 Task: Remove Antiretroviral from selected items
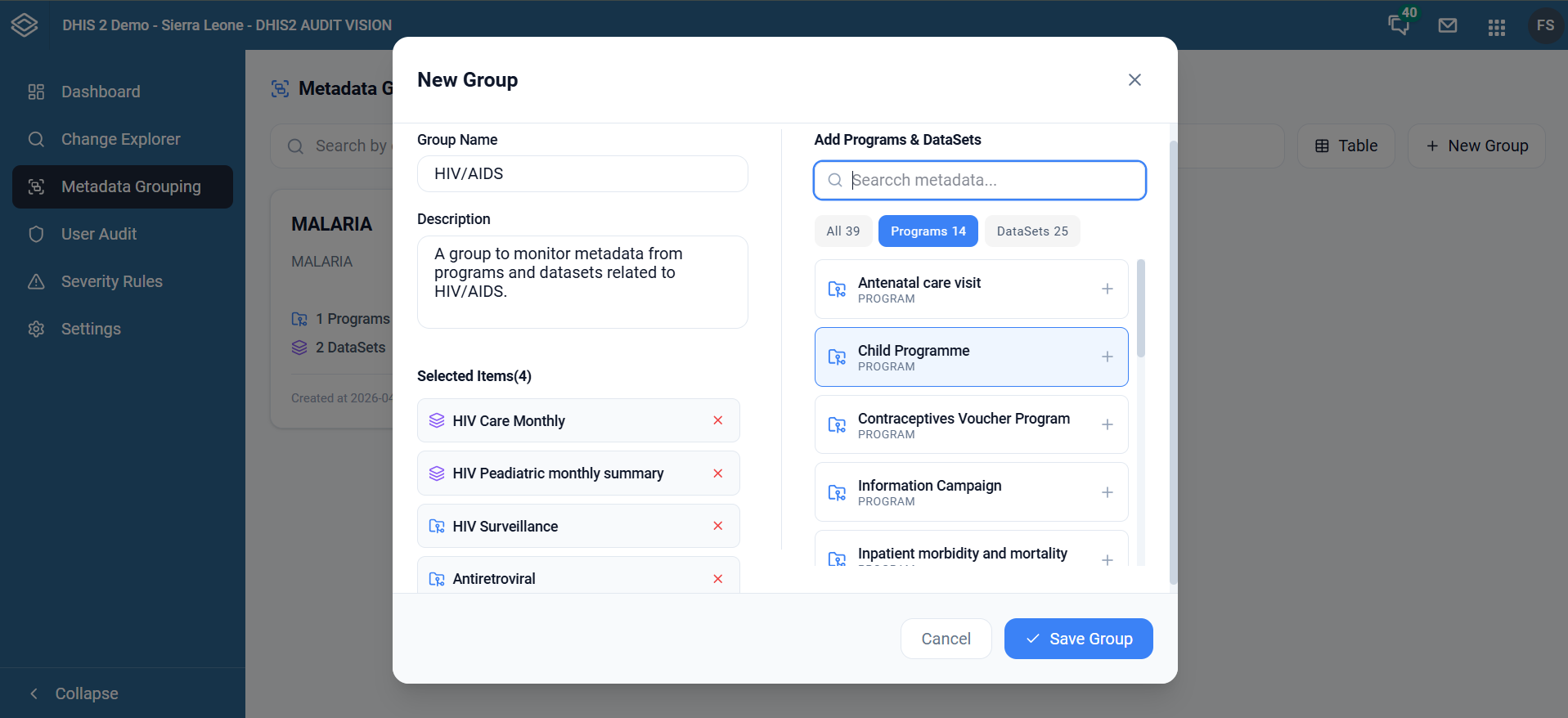pos(718,579)
